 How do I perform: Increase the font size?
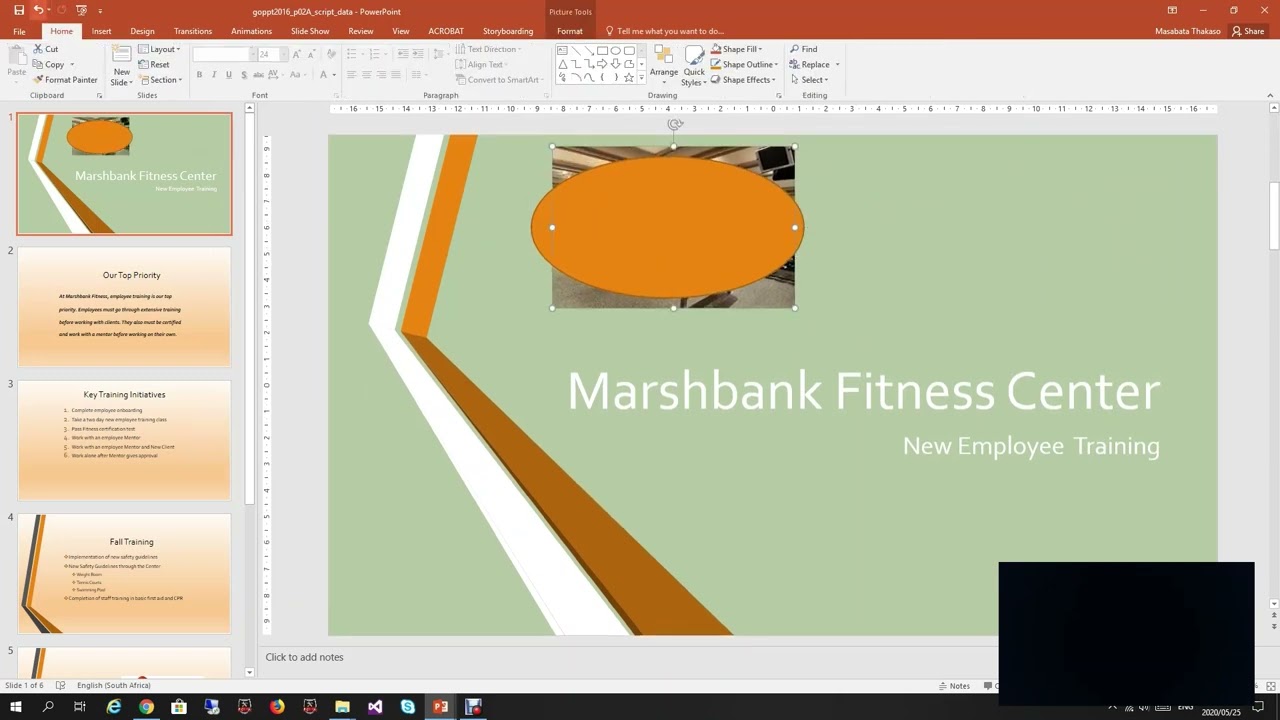tap(297, 54)
